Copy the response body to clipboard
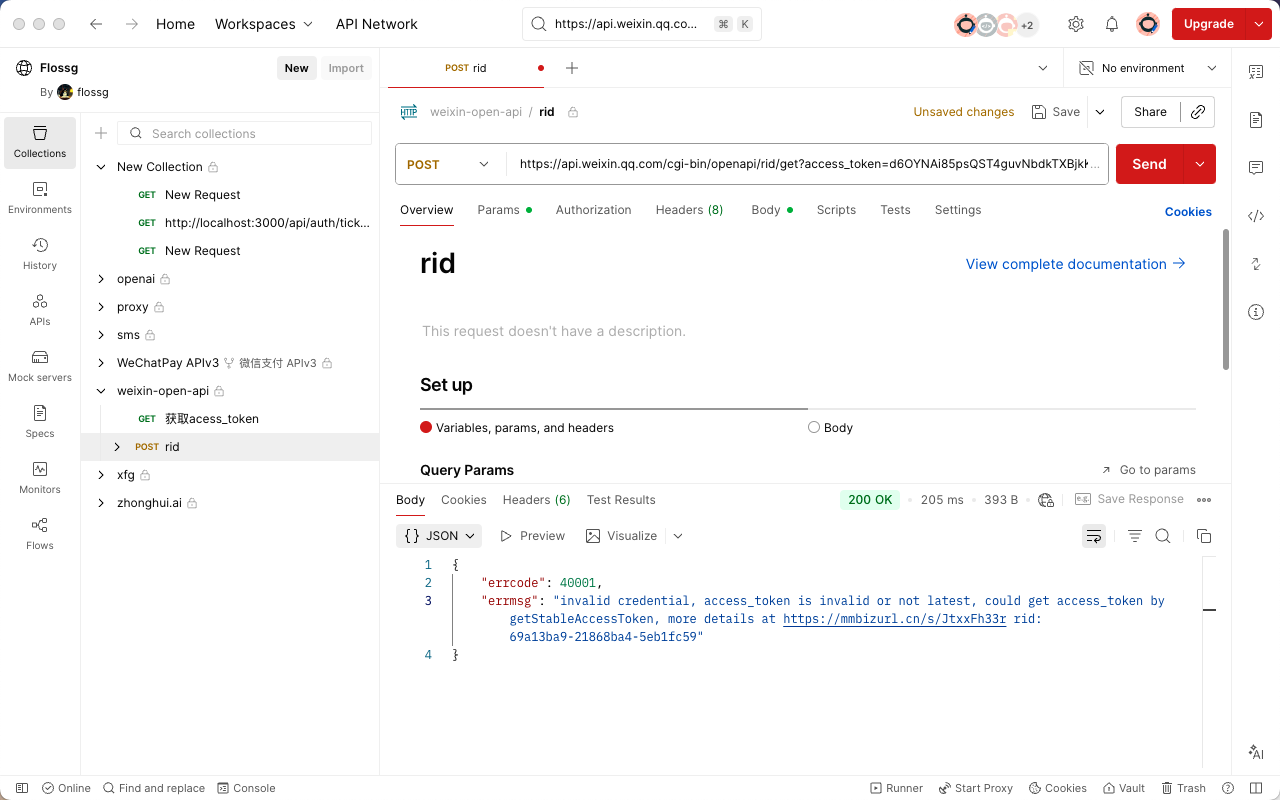 pos(1204,536)
